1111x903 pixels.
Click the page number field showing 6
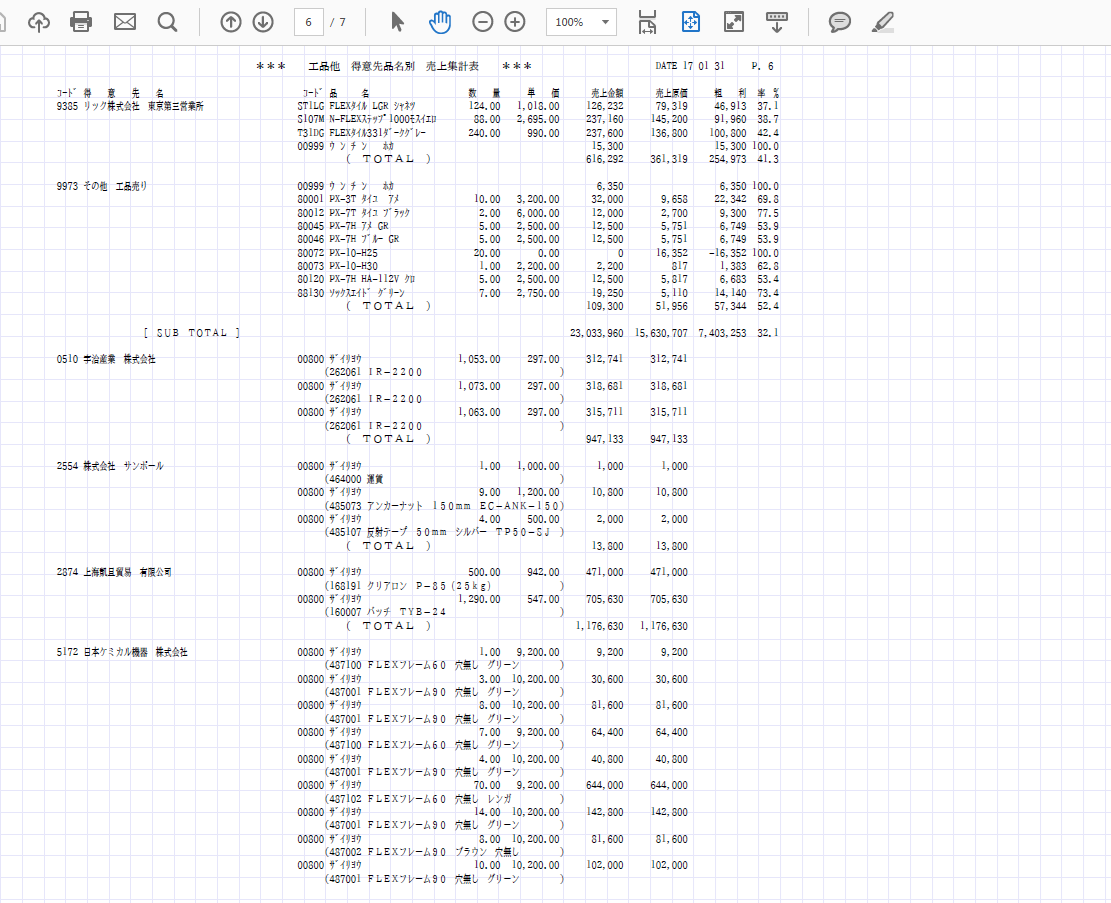point(308,22)
